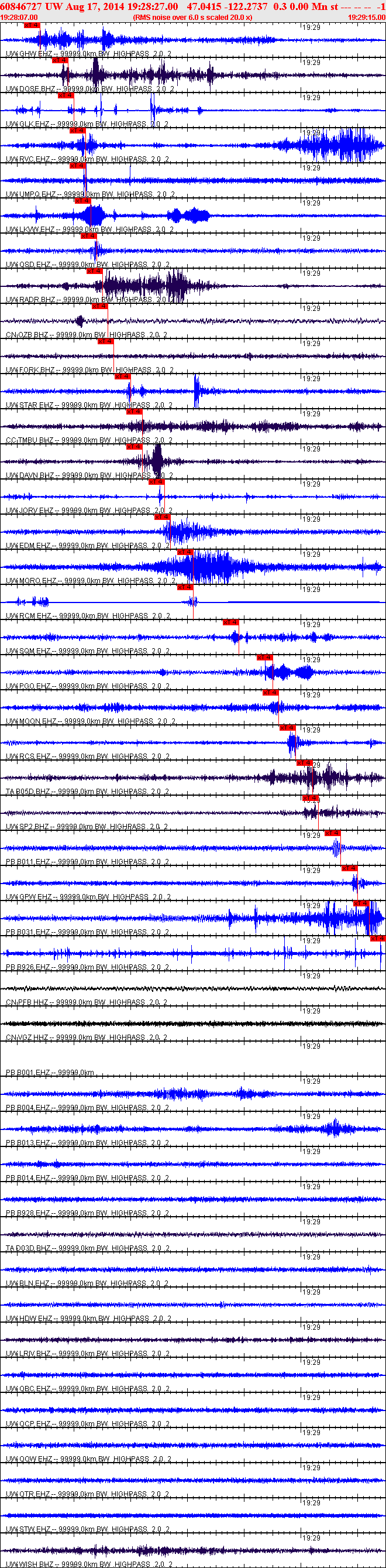Select the UW BLN EHZ station label
Viewport: 386px width, 1568px height.
point(88,1284)
